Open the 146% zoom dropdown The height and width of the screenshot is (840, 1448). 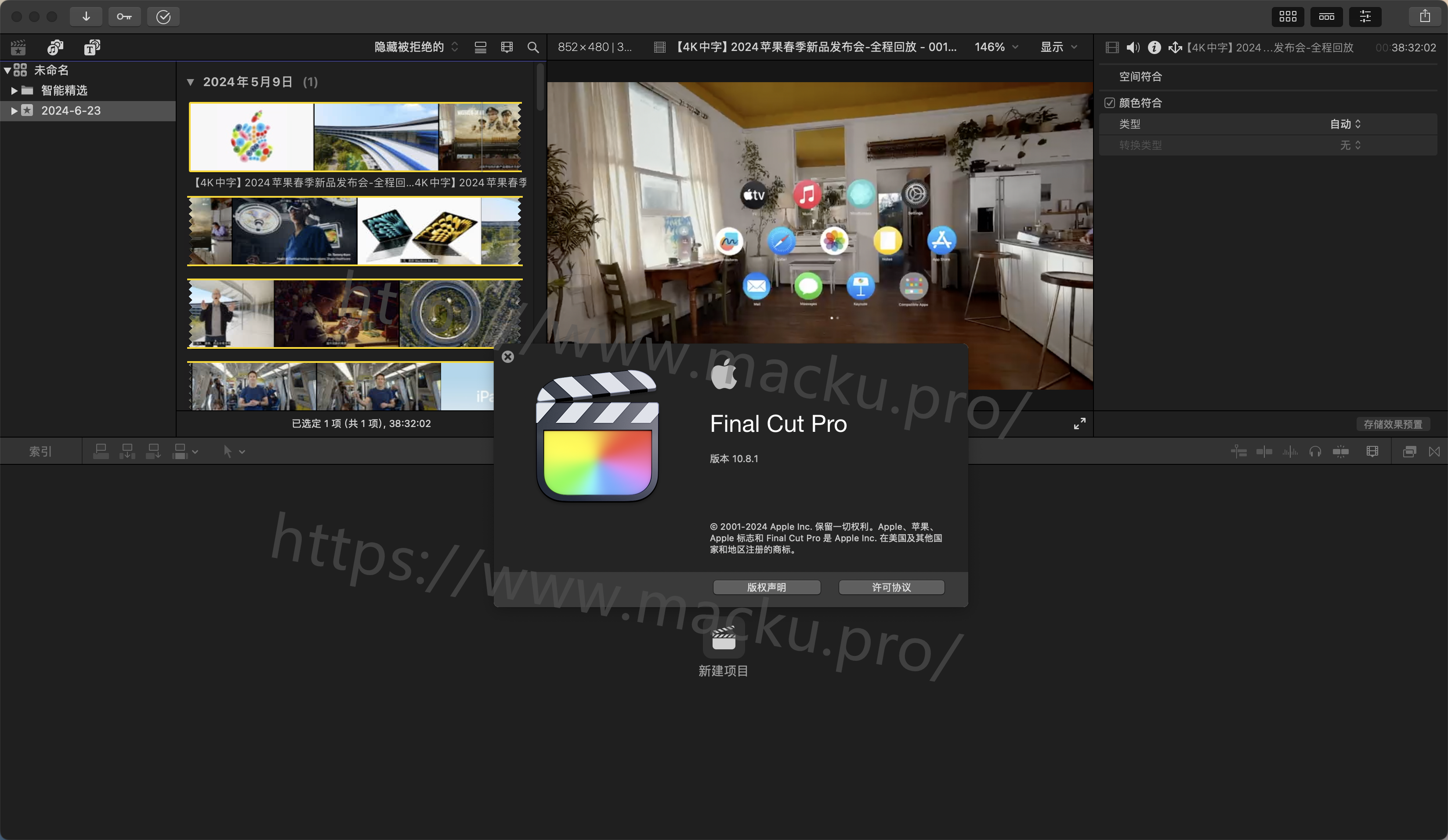[996, 47]
